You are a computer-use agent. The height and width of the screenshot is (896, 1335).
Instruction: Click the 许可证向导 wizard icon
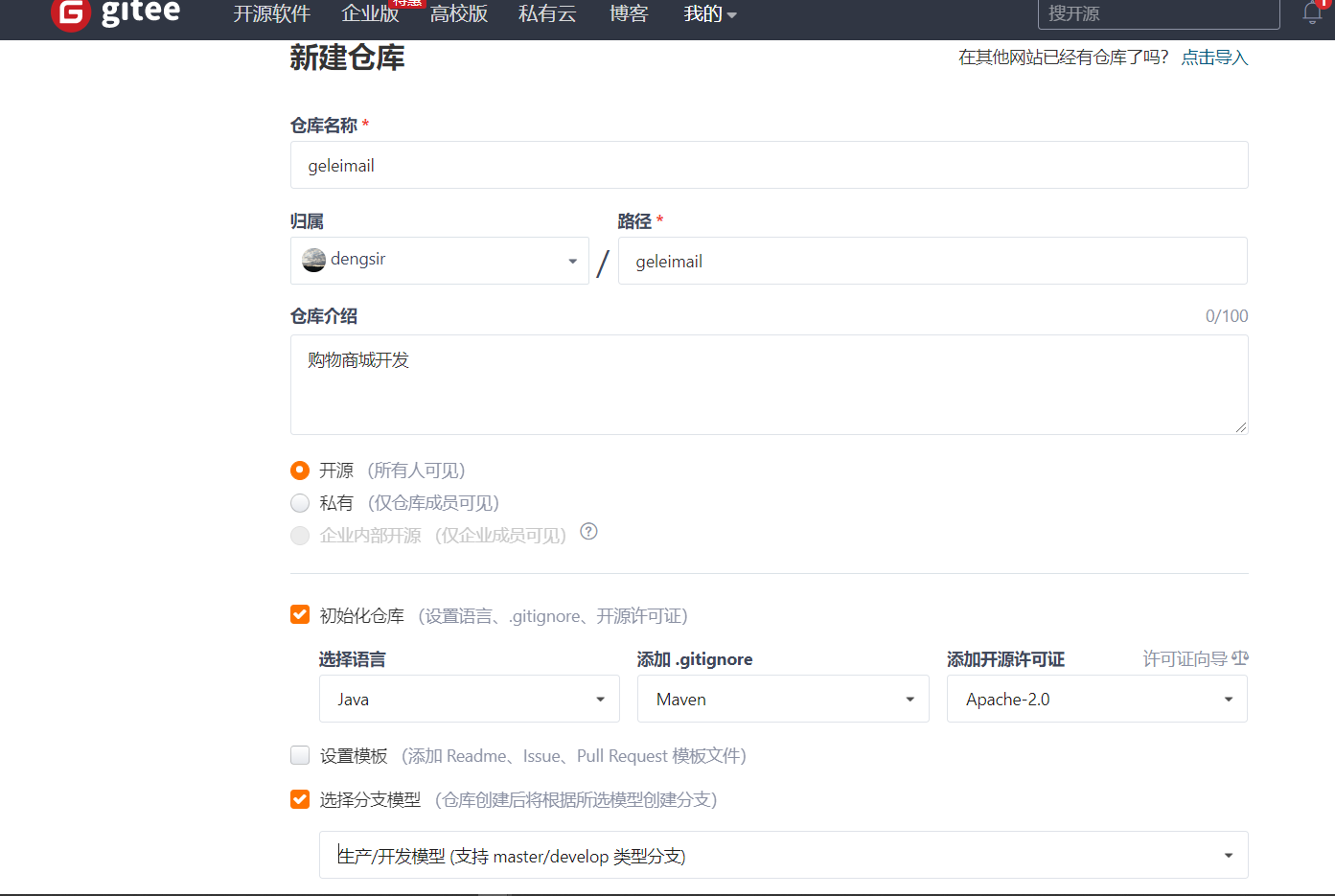1240,658
